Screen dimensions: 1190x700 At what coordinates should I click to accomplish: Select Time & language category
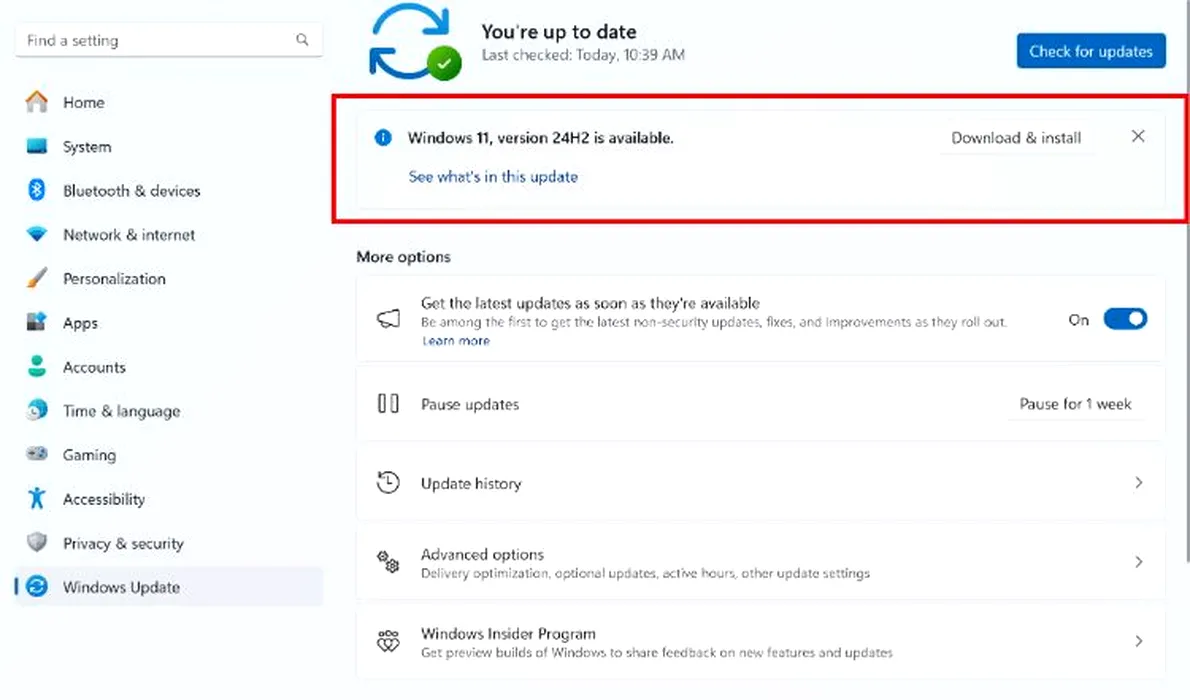[x=168, y=410]
